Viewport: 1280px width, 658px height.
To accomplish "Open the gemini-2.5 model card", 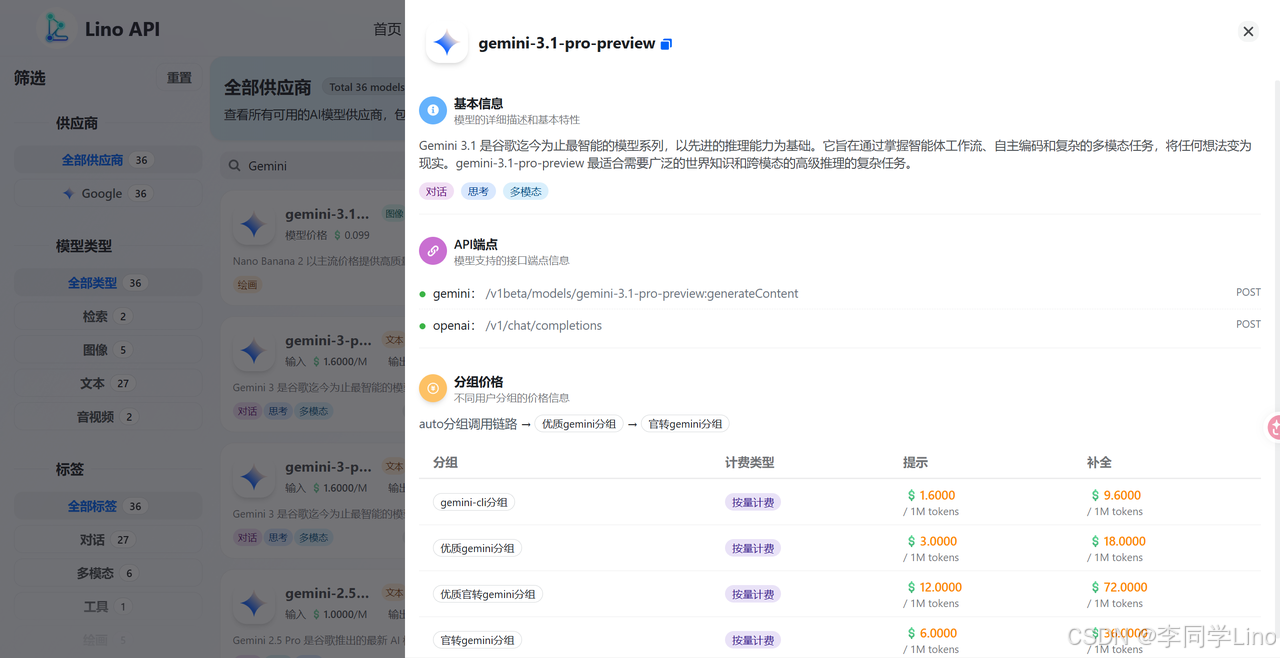I will 313,614.
